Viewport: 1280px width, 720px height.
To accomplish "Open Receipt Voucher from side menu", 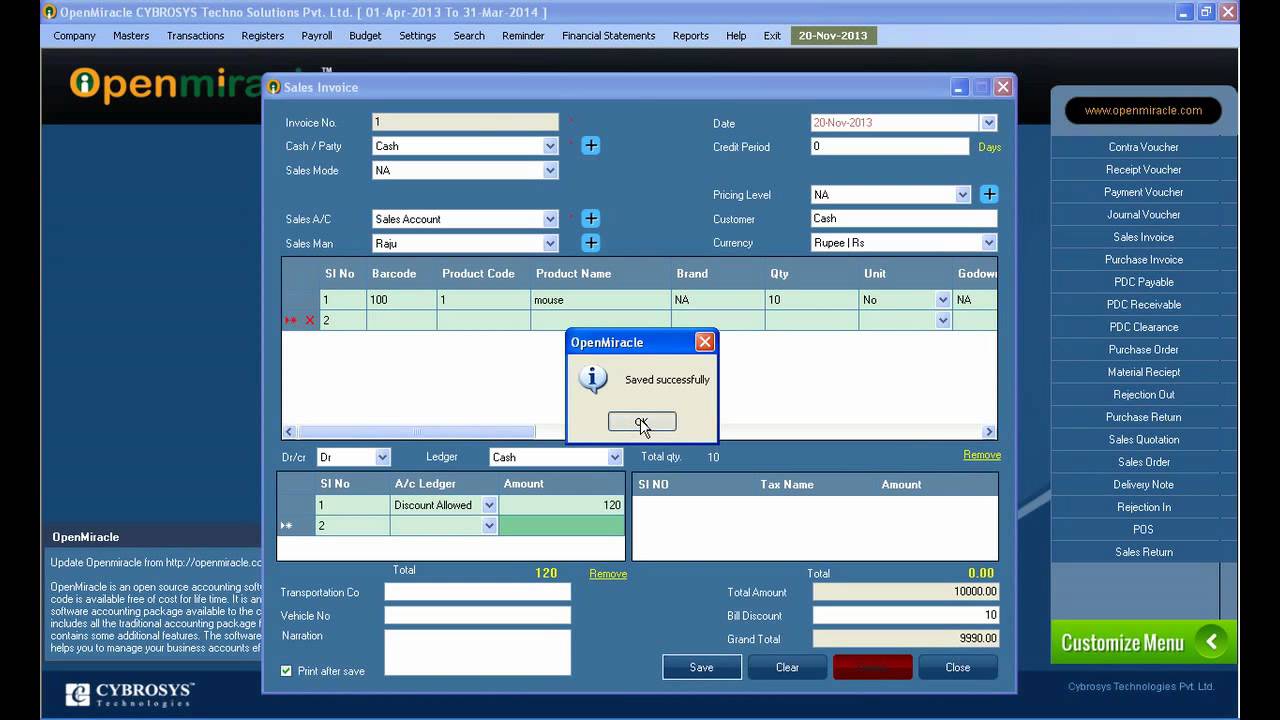I will click(x=1143, y=170).
